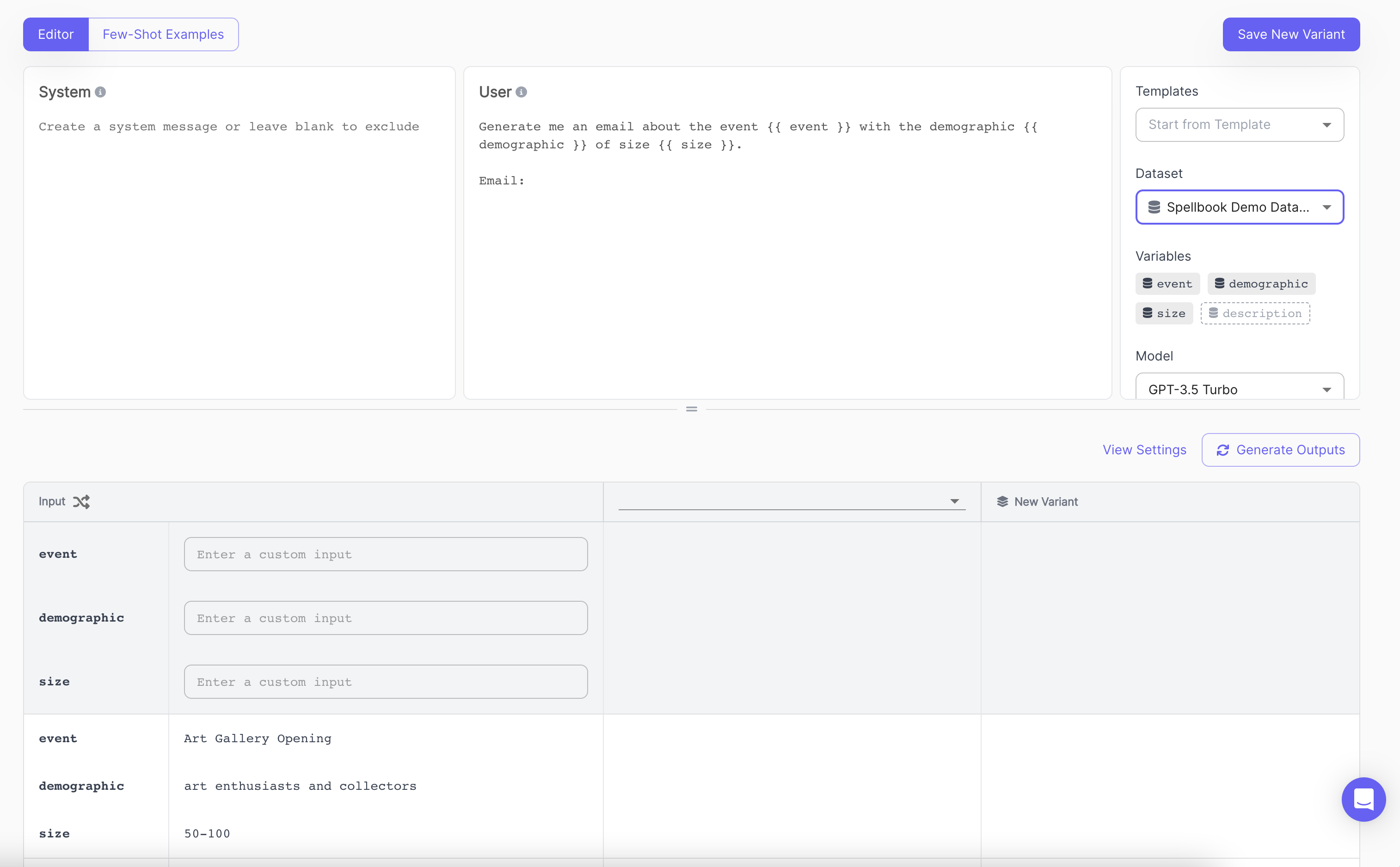1400x867 pixels.
Task: Click the stack icon next to New Variant
Action: pos(1003,501)
